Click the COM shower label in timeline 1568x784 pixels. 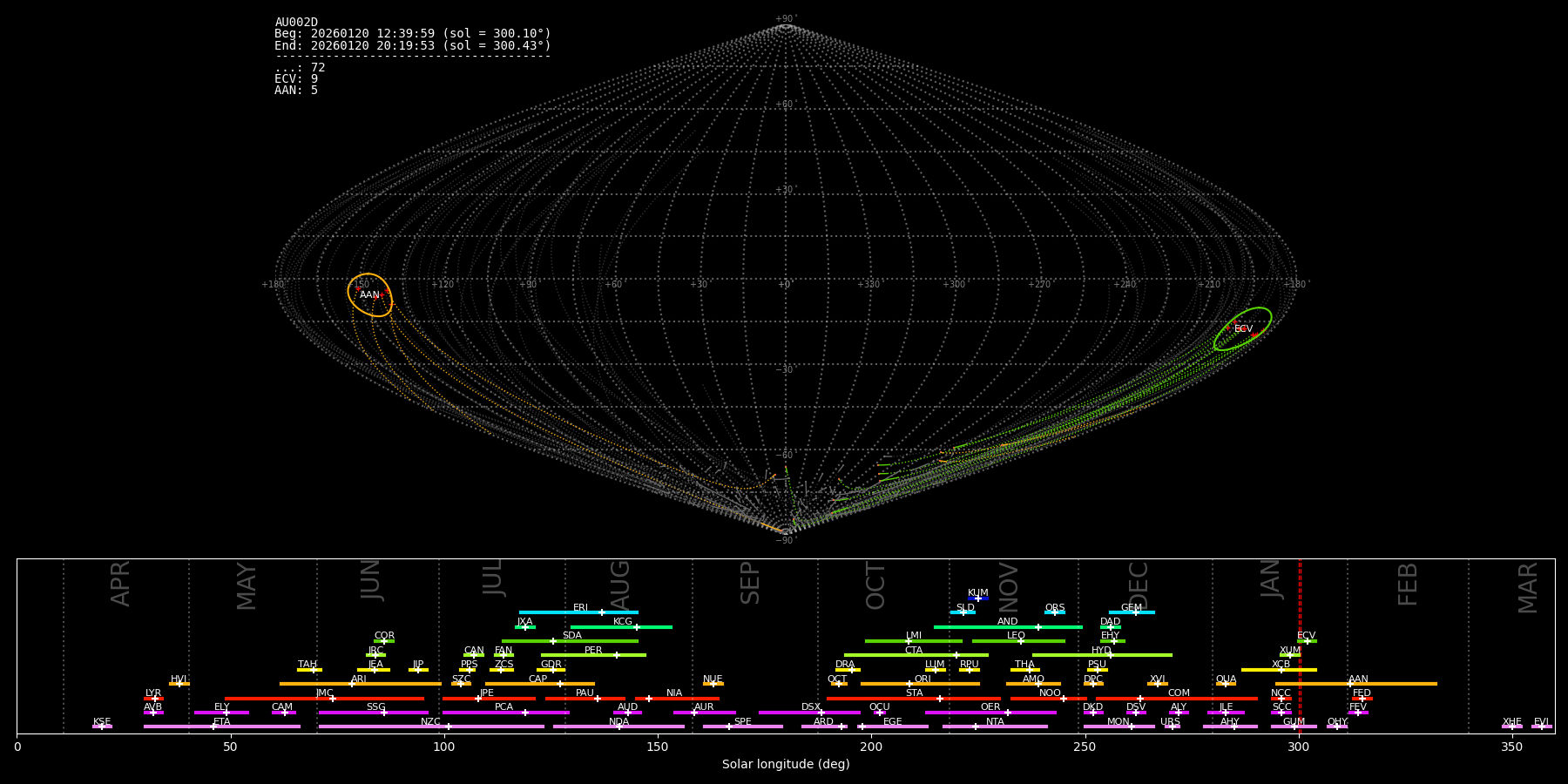[1179, 693]
